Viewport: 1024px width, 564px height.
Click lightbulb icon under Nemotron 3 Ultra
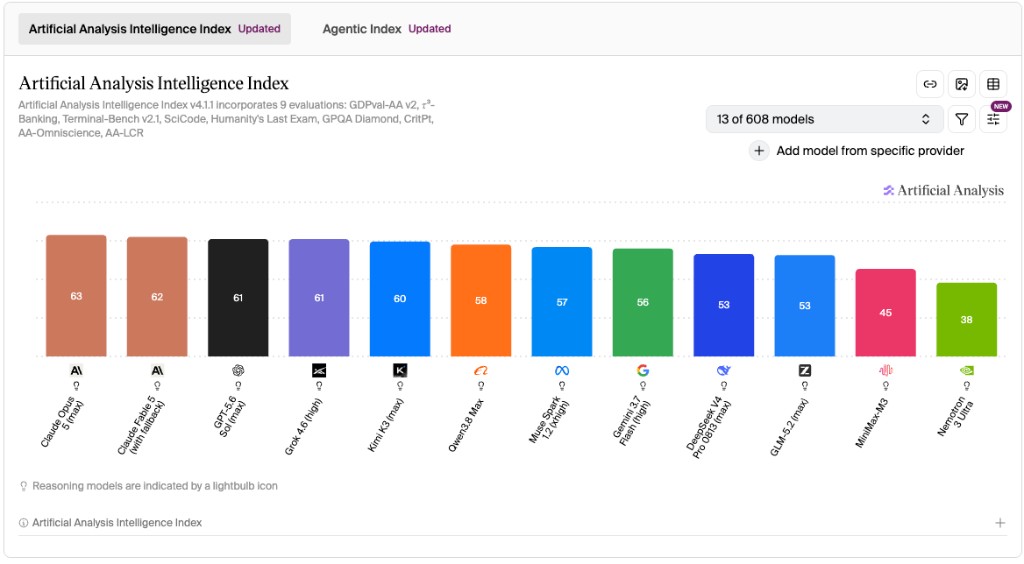coord(967,386)
